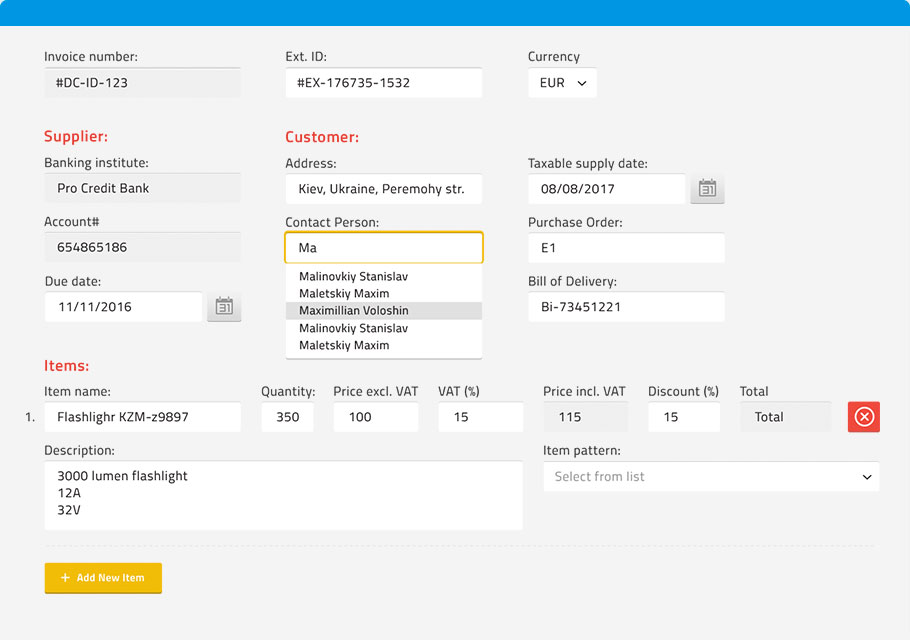Click the red Supplier: heading

[x=76, y=136]
